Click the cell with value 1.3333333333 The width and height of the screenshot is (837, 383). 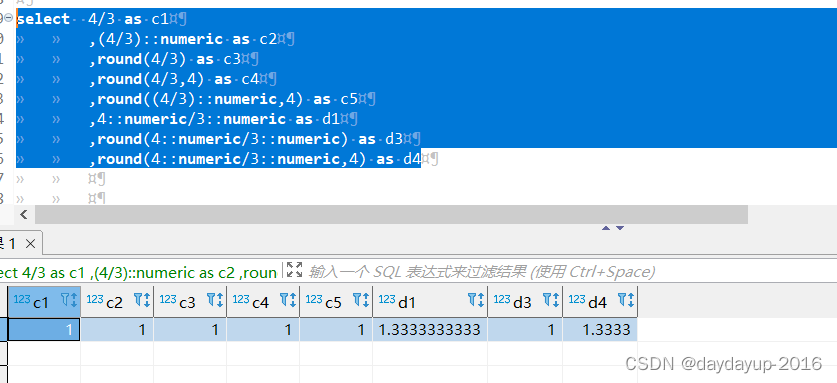point(430,330)
